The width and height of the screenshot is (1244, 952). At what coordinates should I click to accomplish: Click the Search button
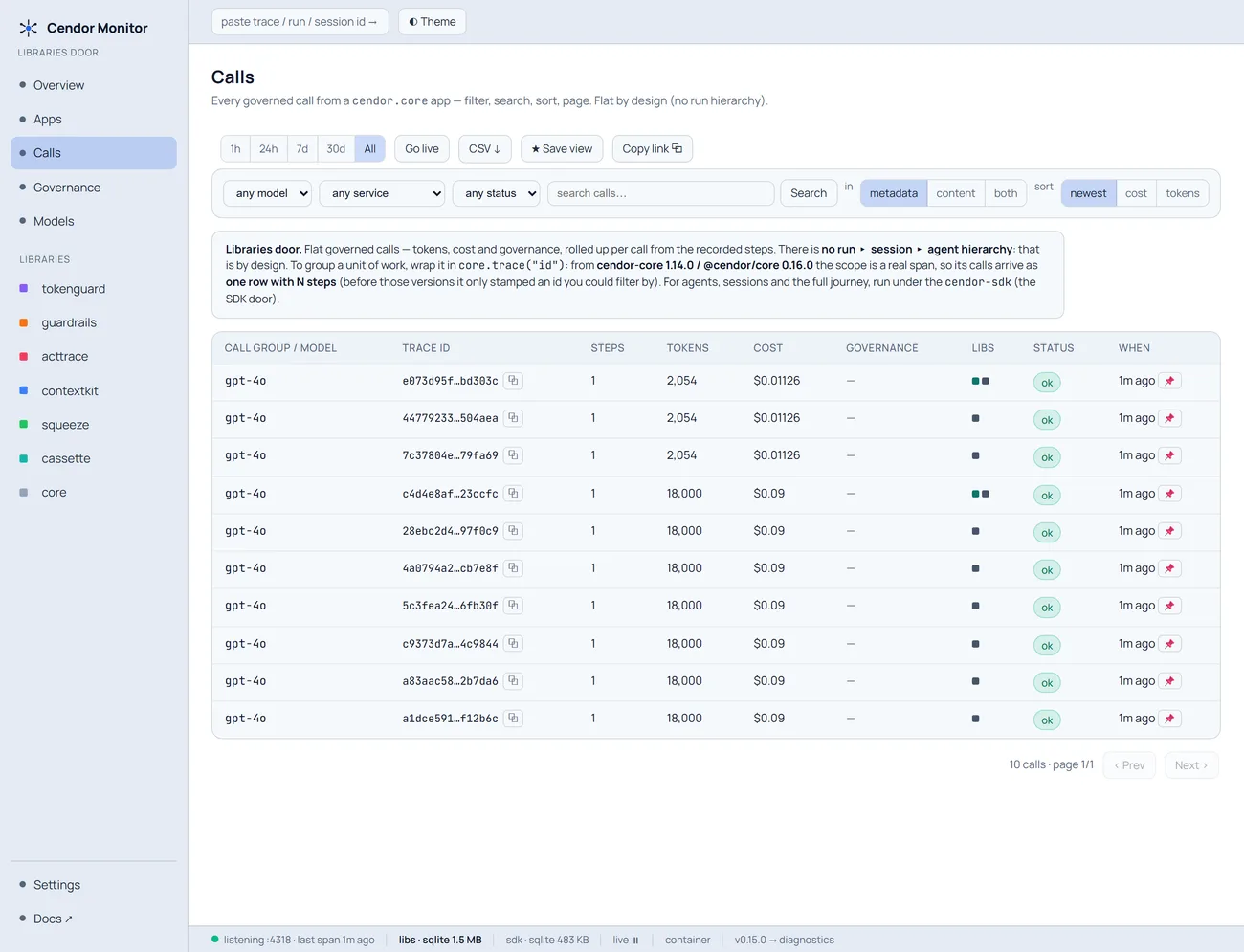[809, 193]
